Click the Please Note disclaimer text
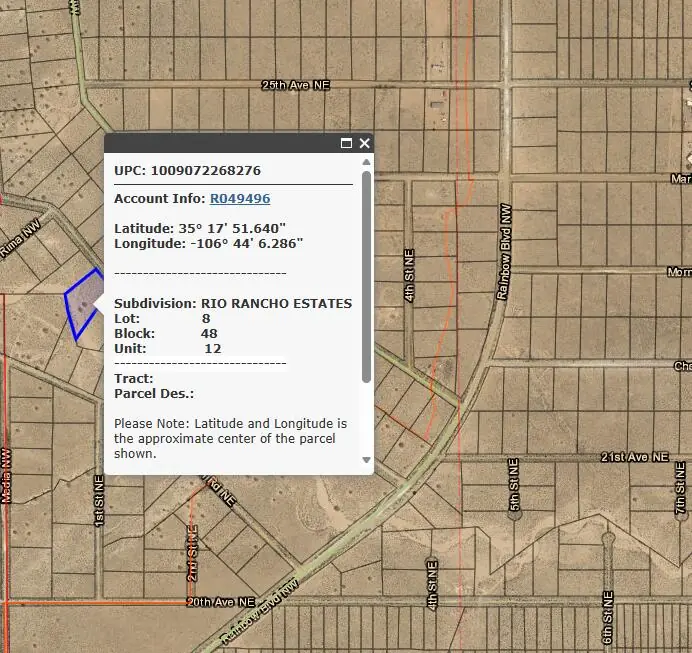 (x=230, y=438)
